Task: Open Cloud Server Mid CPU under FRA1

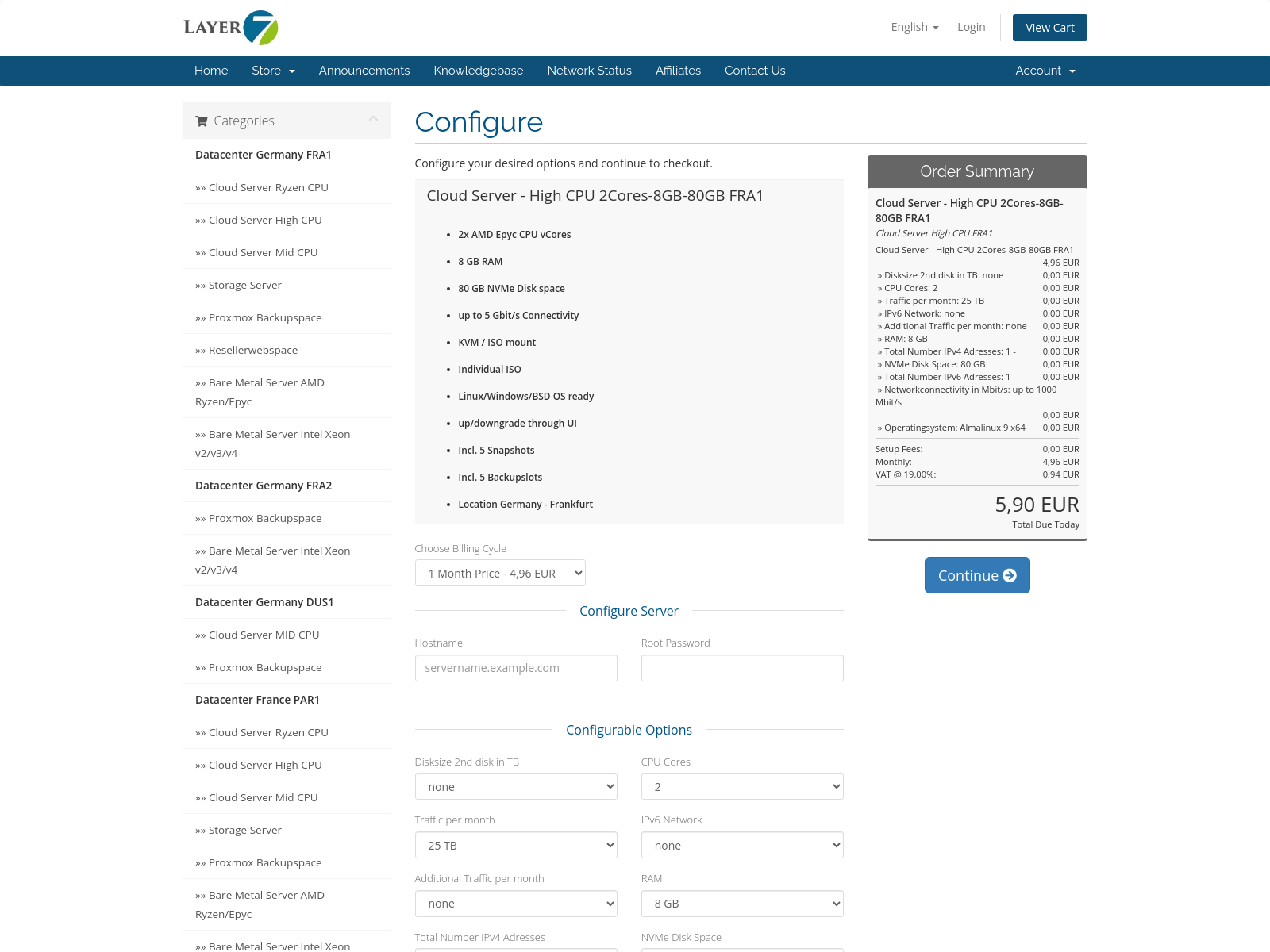Action: pos(287,252)
